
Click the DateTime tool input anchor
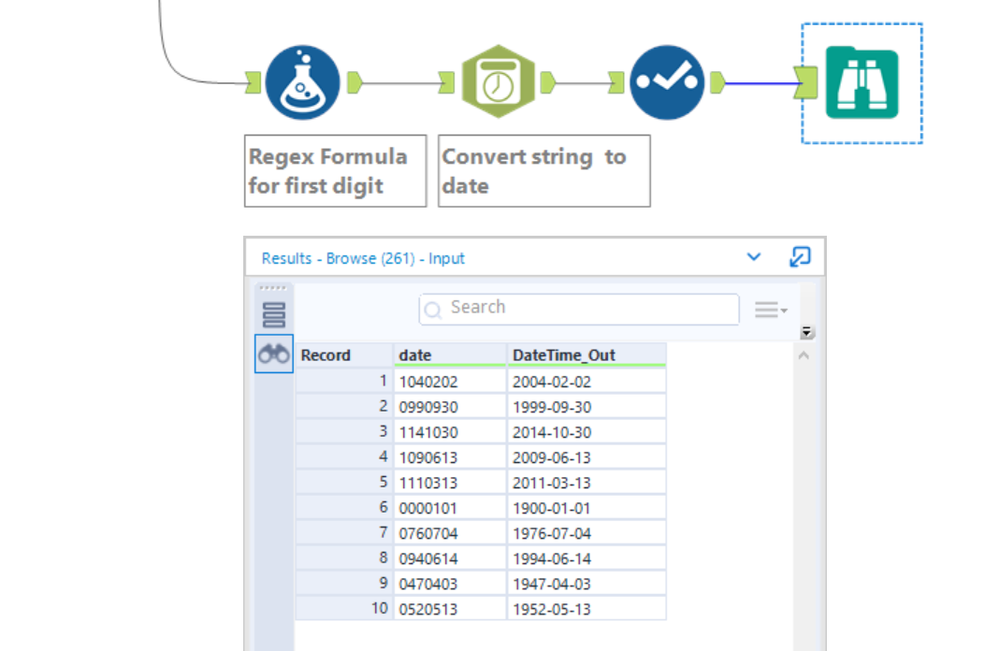[x=447, y=82]
